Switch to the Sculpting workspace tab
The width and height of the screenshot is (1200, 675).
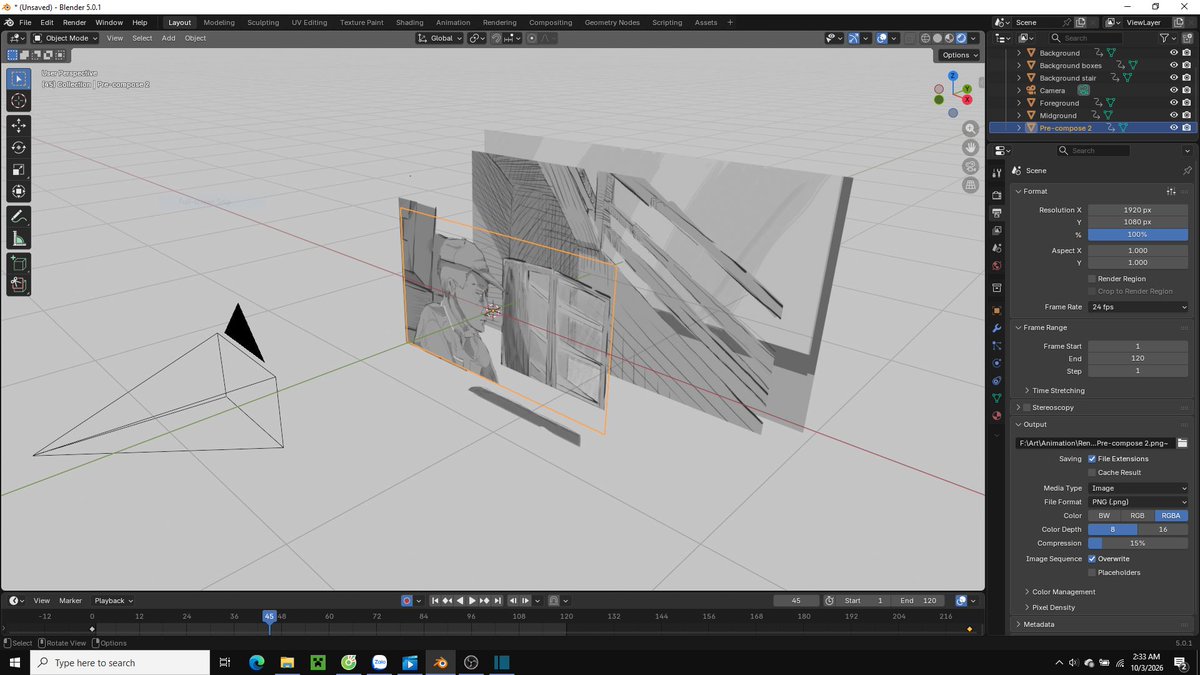pos(263,22)
